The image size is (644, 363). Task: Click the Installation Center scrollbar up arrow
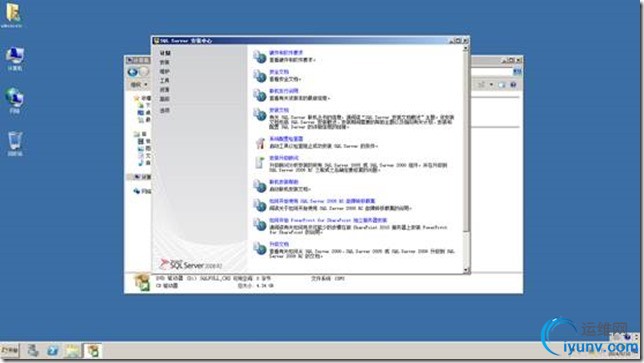pyautogui.click(x=466, y=48)
